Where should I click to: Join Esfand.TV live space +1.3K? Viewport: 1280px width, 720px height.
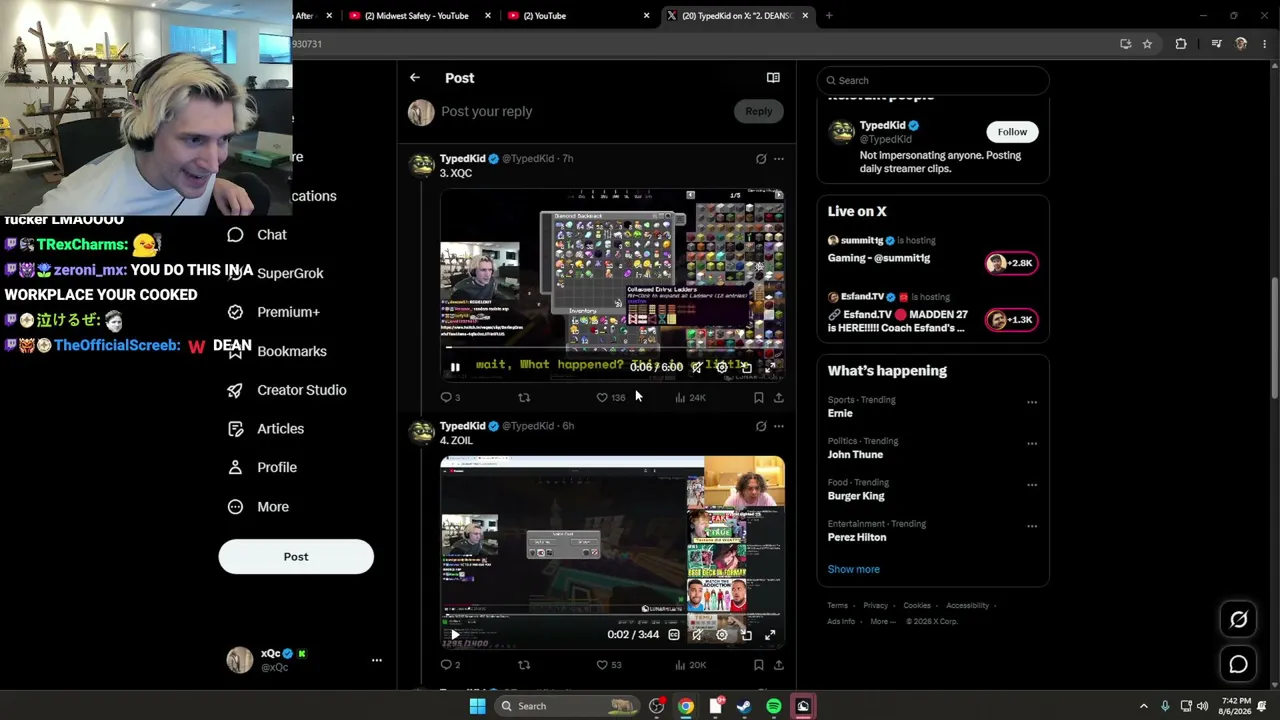(x=1012, y=320)
